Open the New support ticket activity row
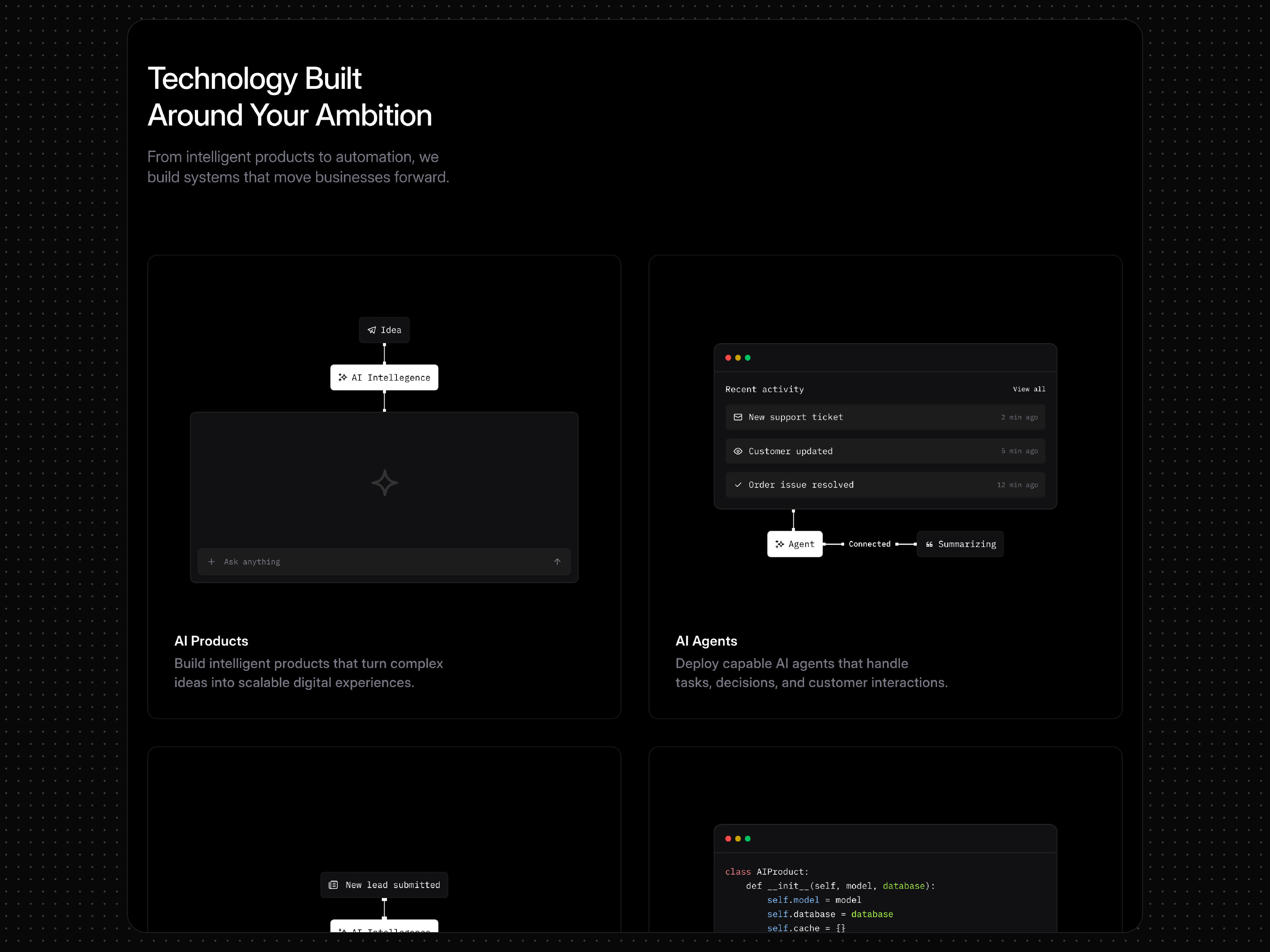Image resolution: width=1270 pixels, height=952 pixels. (885, 417)
